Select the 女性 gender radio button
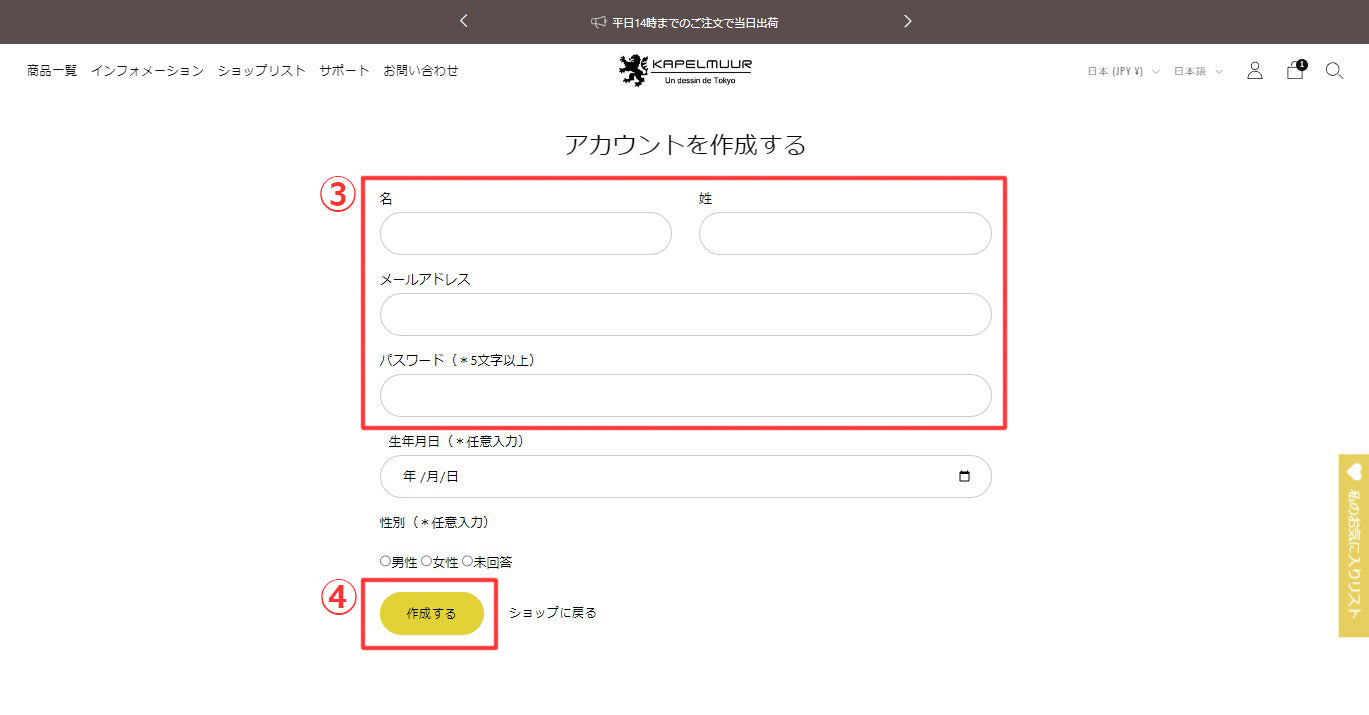The width and height of the screenshot is (1369, 715). 426,562
